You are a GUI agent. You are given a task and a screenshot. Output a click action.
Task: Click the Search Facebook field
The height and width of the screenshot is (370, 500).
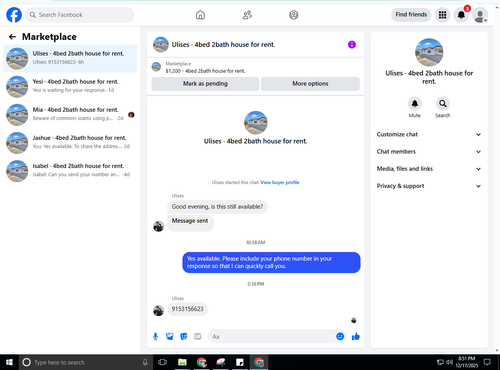pos(80,15)
